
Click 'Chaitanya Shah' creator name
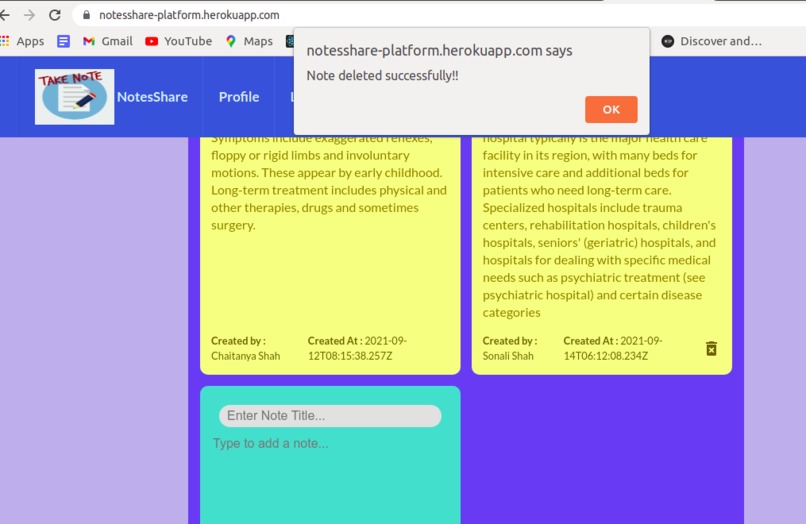245,356
